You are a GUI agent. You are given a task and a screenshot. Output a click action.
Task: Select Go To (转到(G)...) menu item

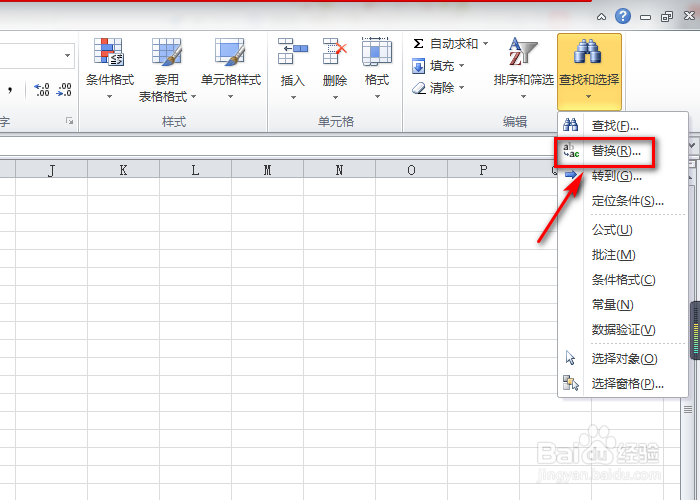[x=623, y=176]
